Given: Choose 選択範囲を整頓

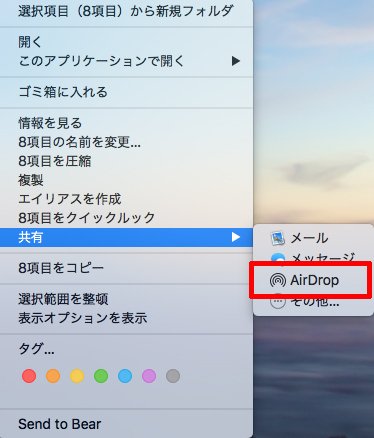Looking at the screenshot, I should click(x=126, y=299).
